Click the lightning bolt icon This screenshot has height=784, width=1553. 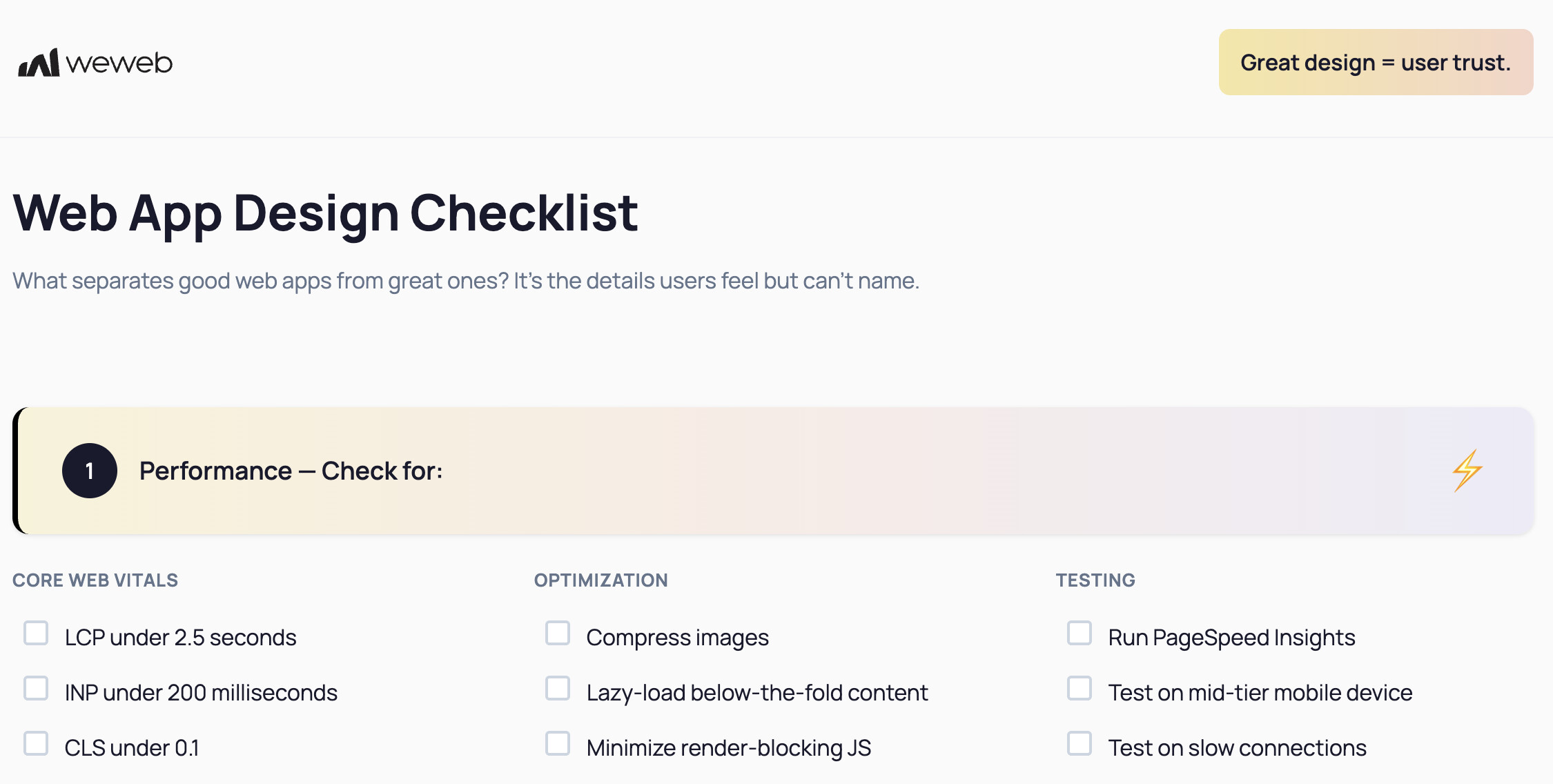pyautogui.click(x=1467, y=471)
